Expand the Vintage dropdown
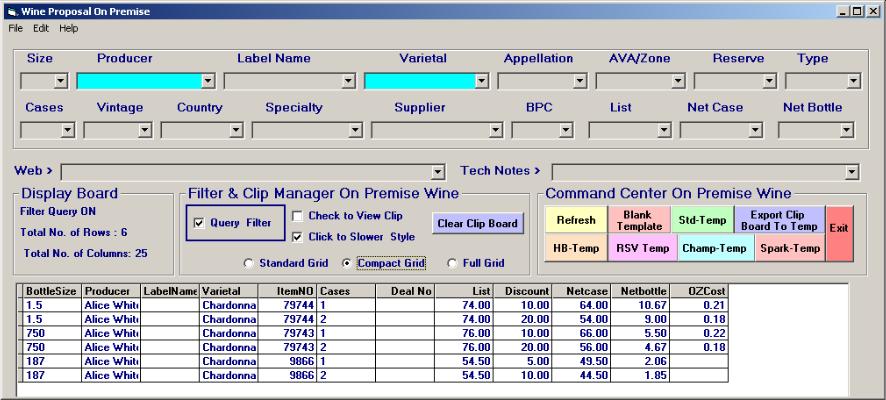Viewport: 886px width, 400px height. pyautogui.click(x=145, y=131)
